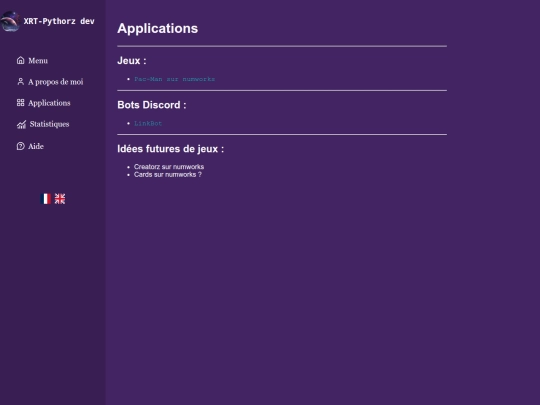Click the 'Bots Discord :' heading
Viewport: 540px width, 405px height.
[x=152, y=105]
